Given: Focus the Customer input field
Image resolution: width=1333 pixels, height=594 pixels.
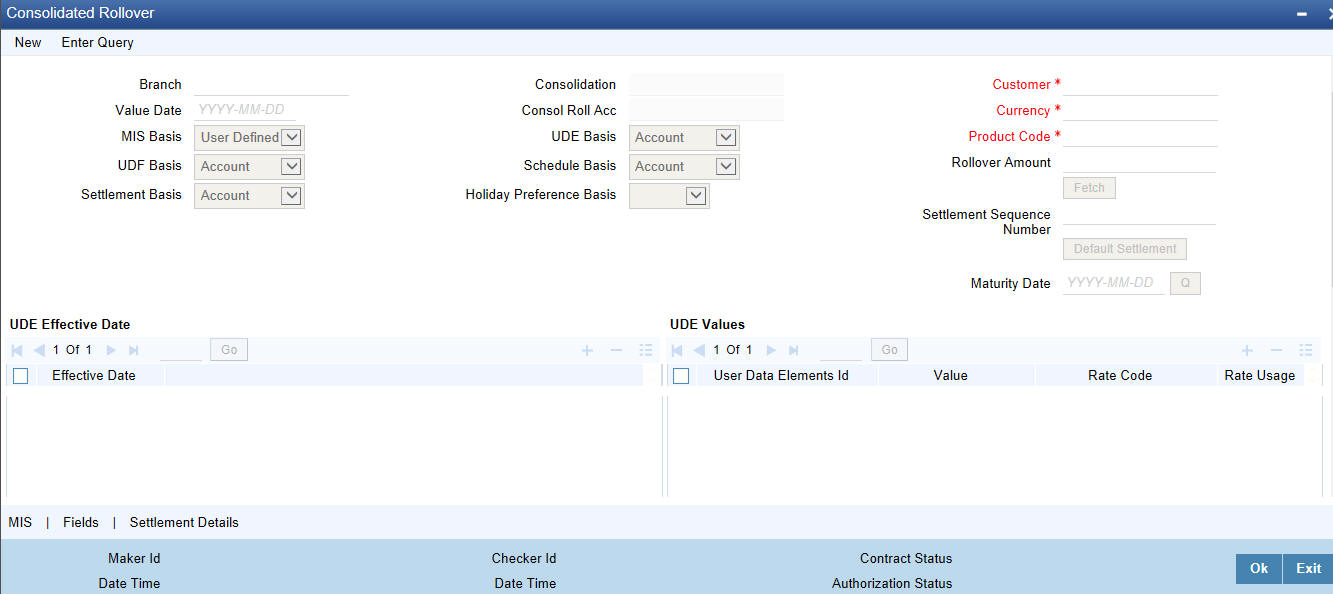Looking at the screenshot, I should (1140, 84).
